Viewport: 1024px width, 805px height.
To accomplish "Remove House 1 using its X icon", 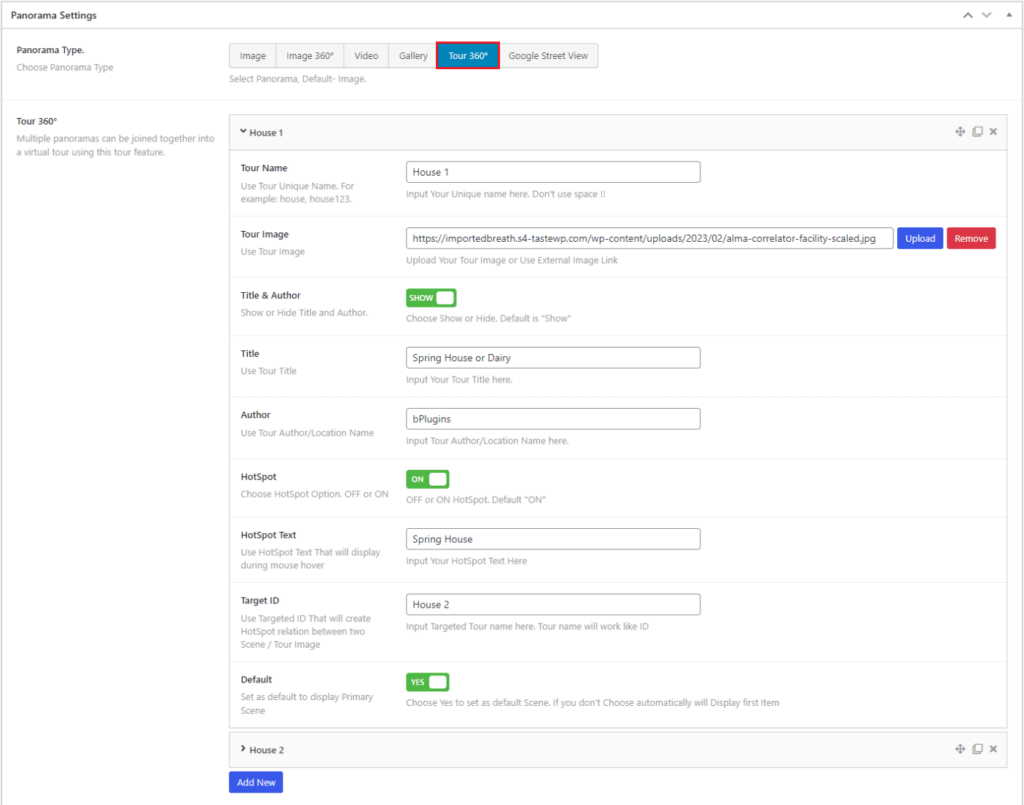I will pyautogui.click(x=993, y=131).
